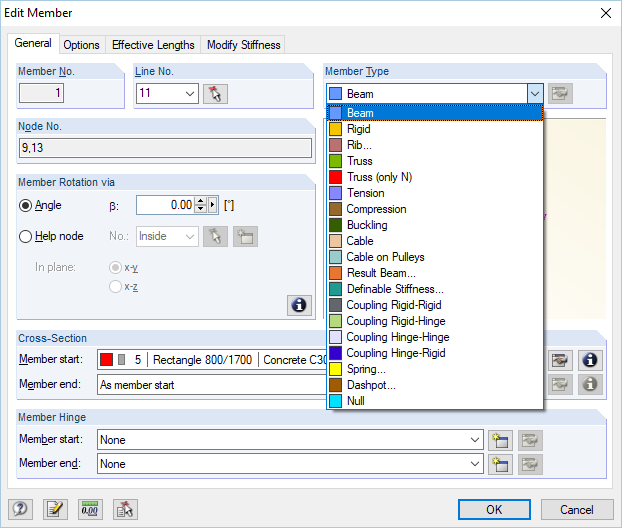622x528 pixels.
Task: Select Definable Stiffness... member type
Action: click(435, 289)
